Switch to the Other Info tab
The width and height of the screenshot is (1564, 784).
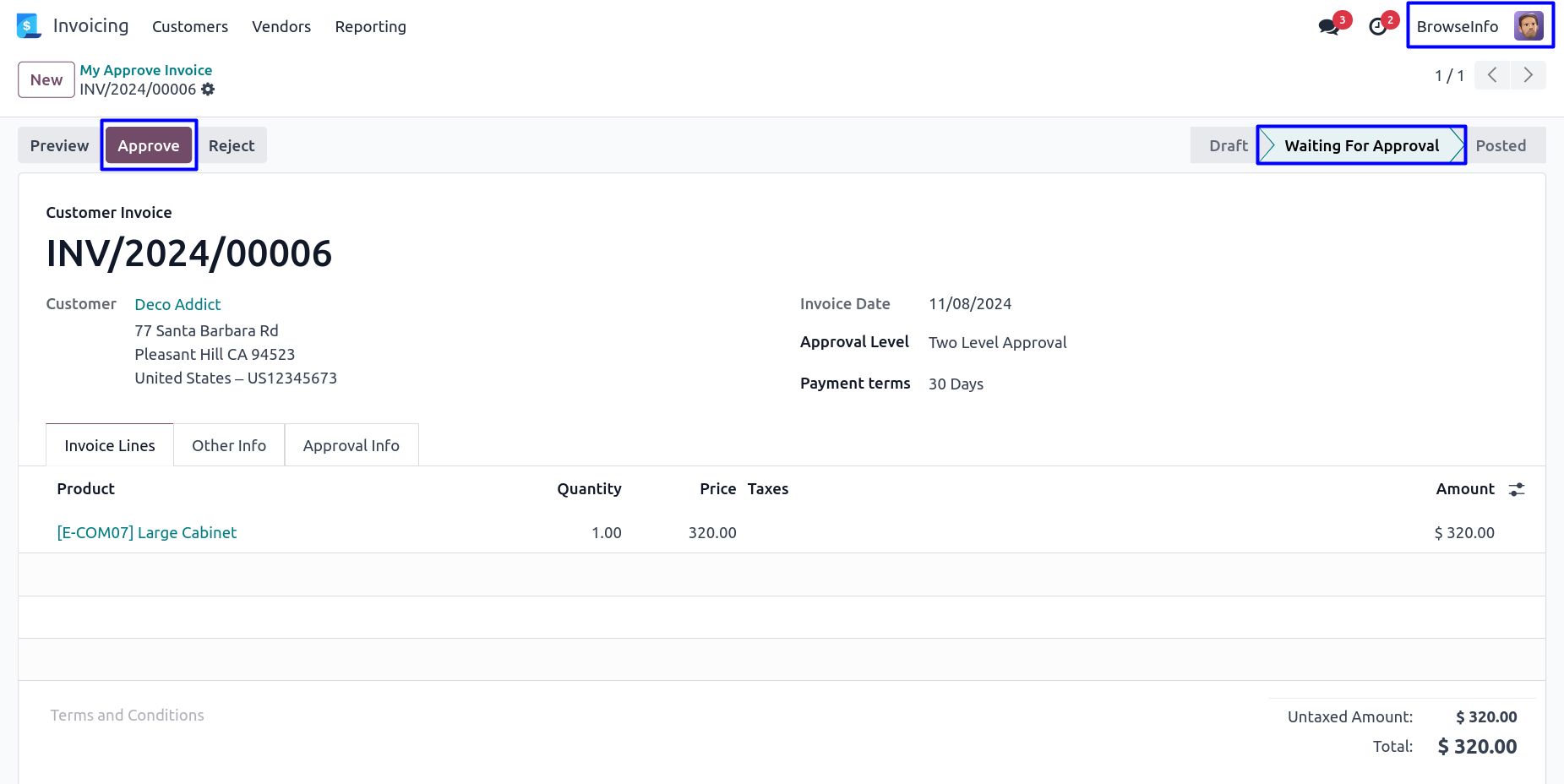coord(229,445)
